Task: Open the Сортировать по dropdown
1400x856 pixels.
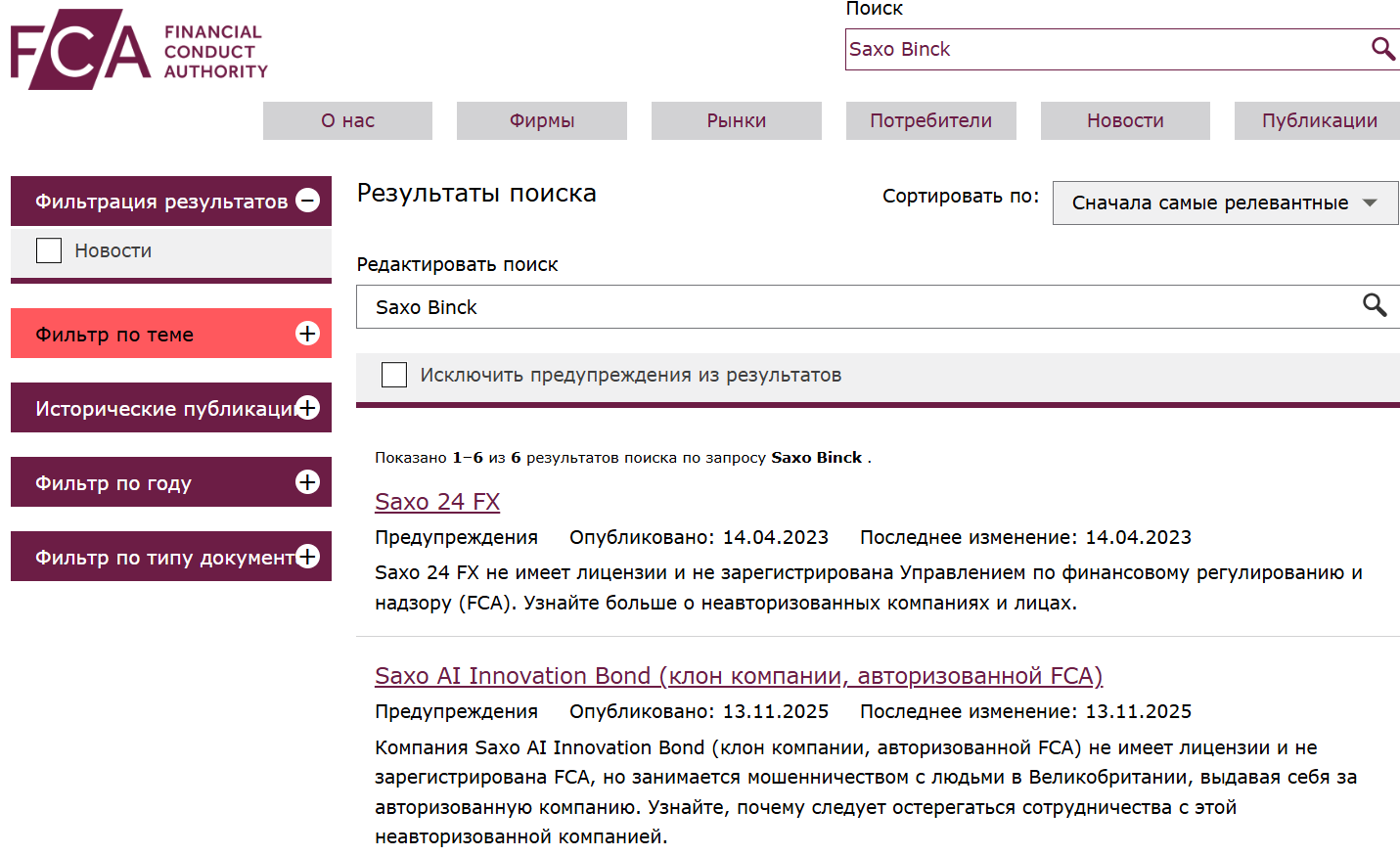Action: pyautogui.click(x=1225, y=203)
